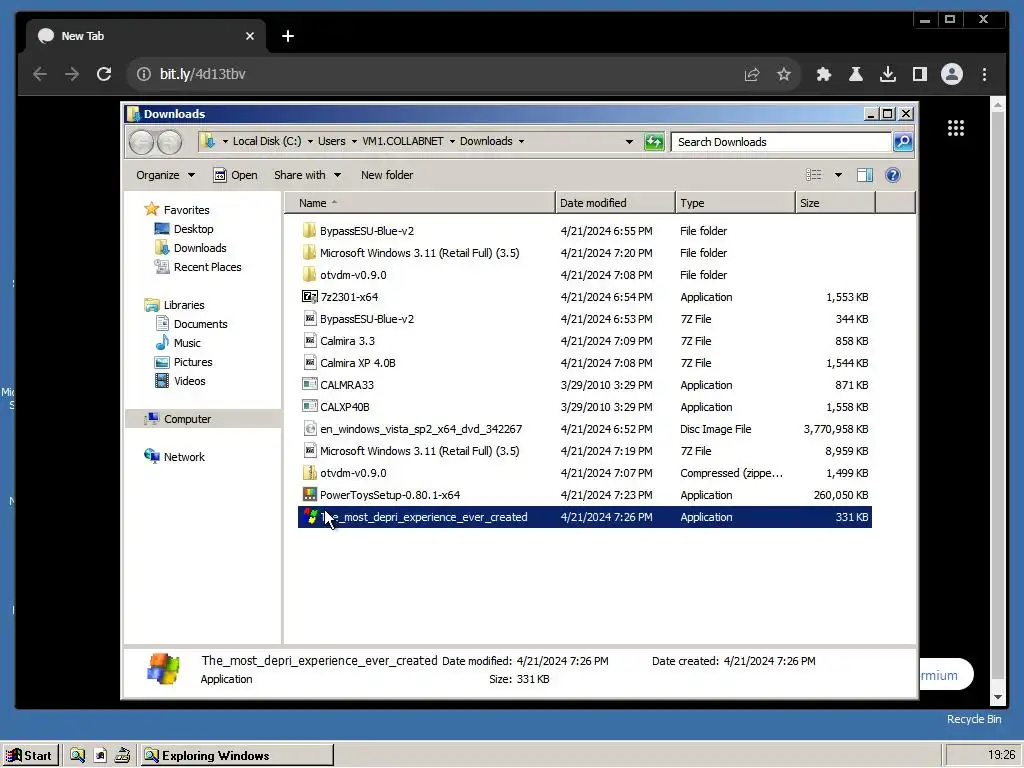Expand the dropdown arrow after VM1.COLLABNET

tap(452, 142)
